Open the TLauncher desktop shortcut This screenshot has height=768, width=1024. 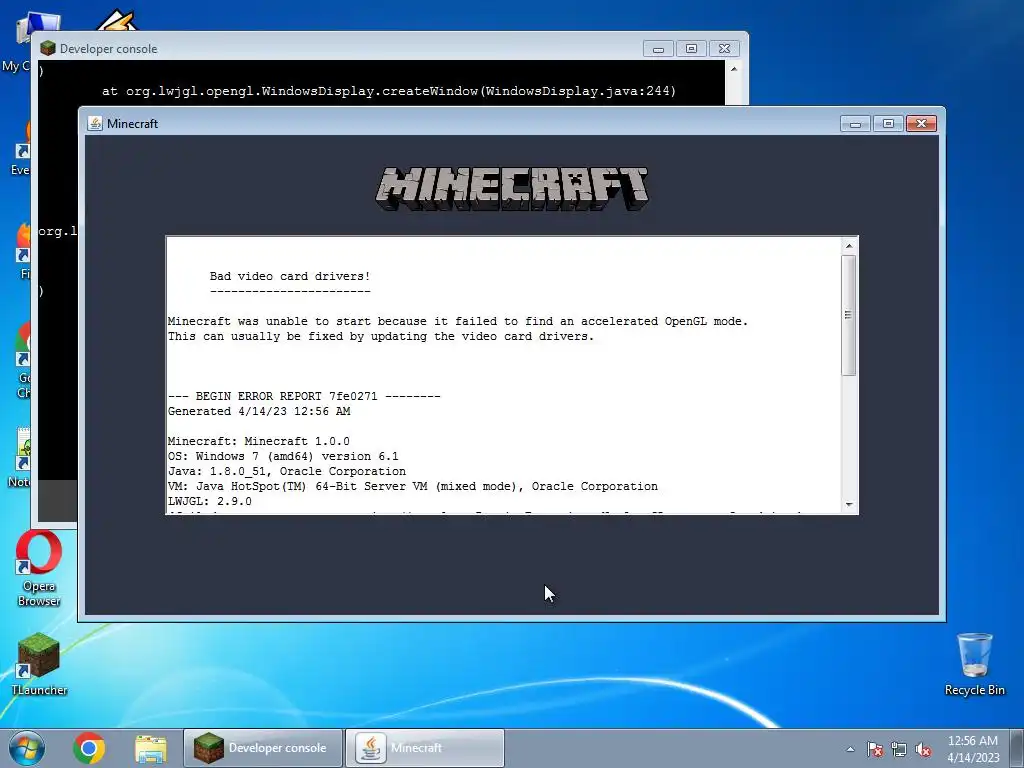click(39, 664)
